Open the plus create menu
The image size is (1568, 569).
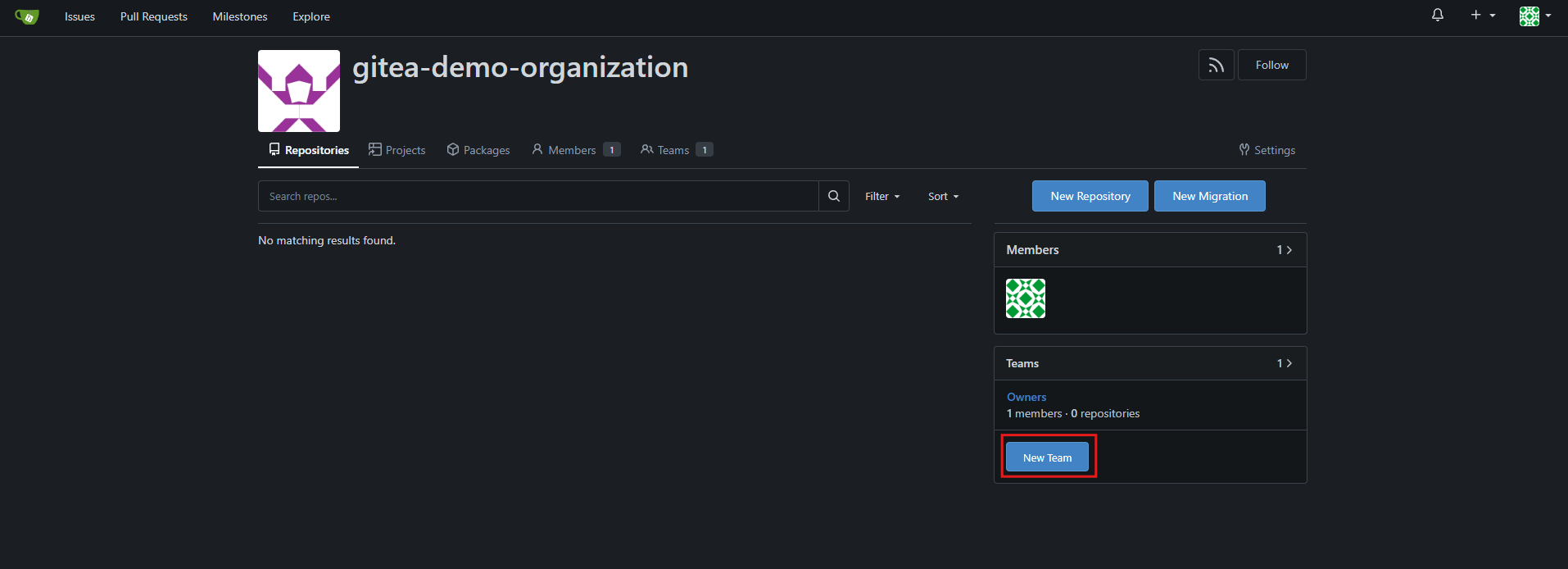point(1483,16)
